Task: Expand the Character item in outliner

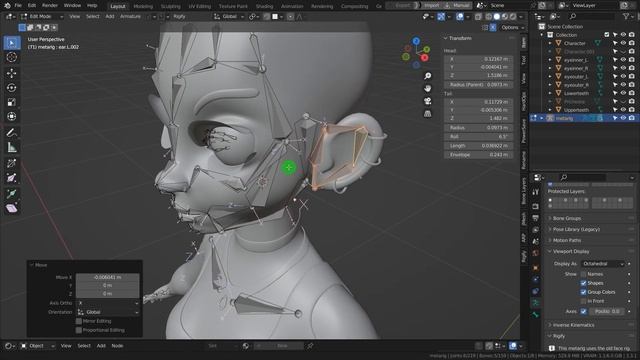Action: [x=550, y=43]
